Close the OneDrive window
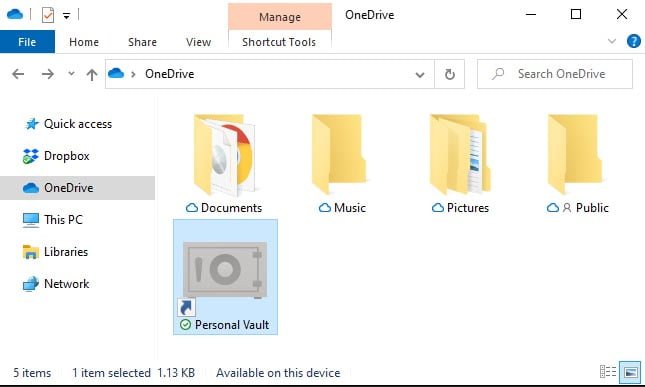Viewport: 645px width, 387px height. (622, 15)
